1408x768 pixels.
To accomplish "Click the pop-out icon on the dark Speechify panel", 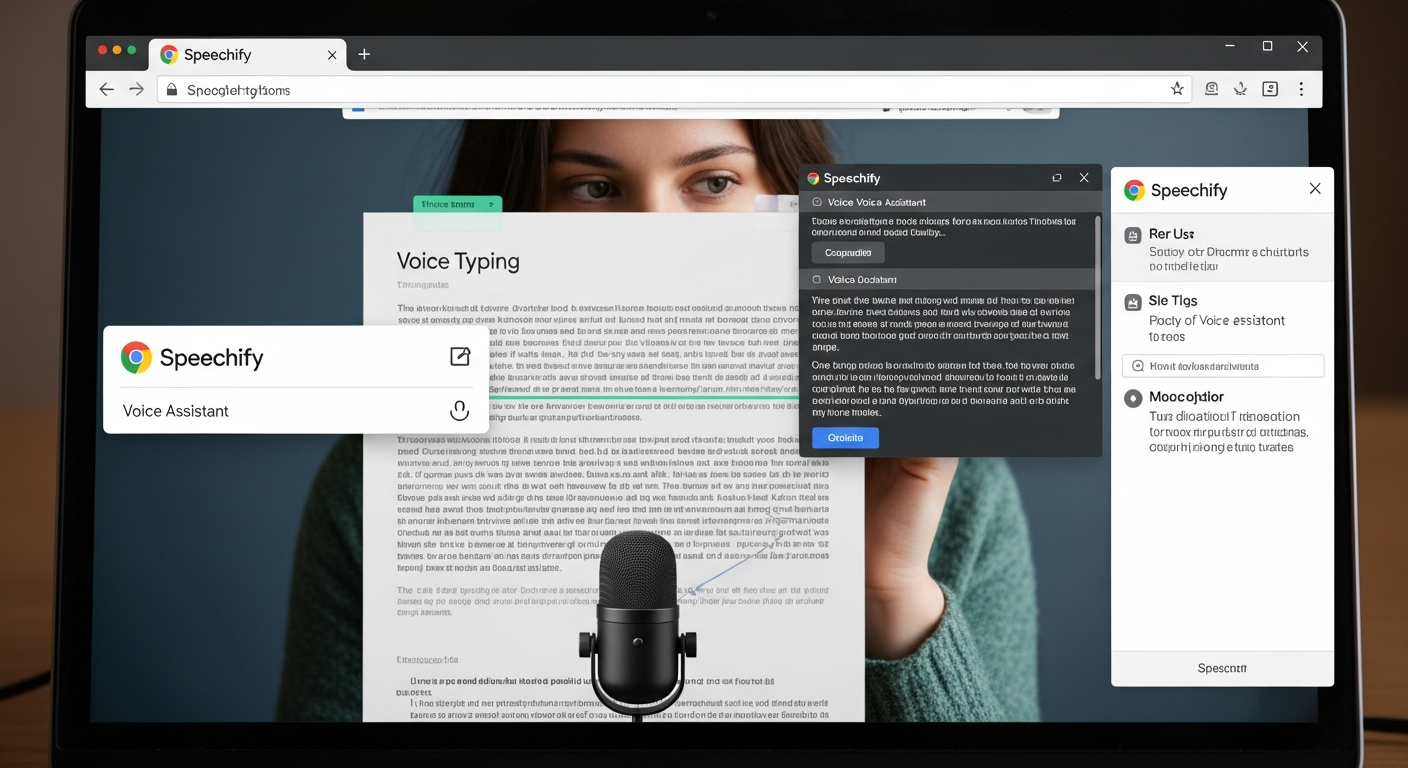I will click(1057, 178).
